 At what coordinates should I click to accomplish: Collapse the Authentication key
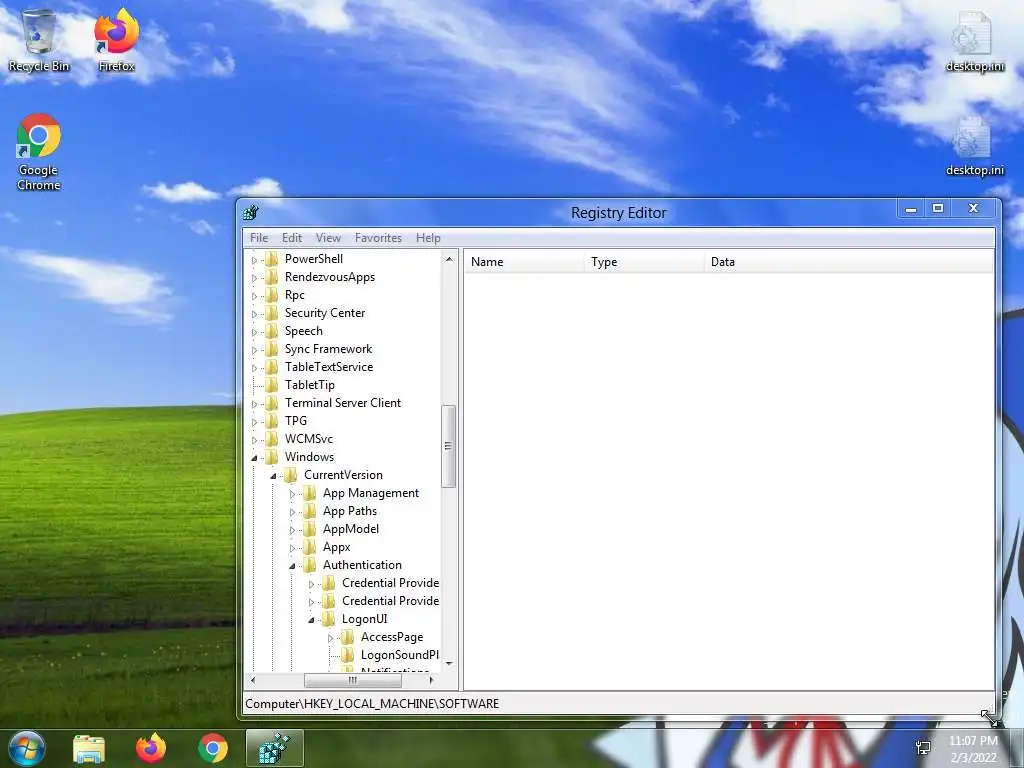point(292,566)
